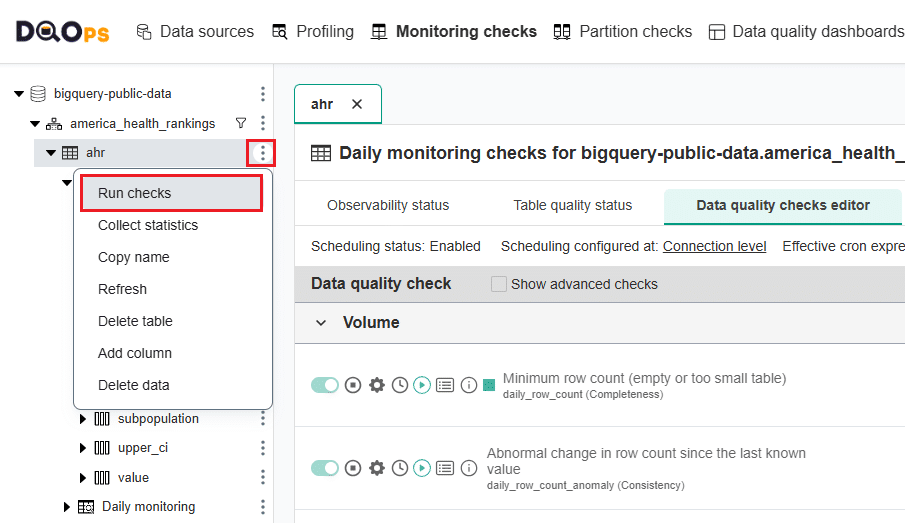Toggle the Abnormal change in row count switch
The image size is (908, 524).
[325, 468]
